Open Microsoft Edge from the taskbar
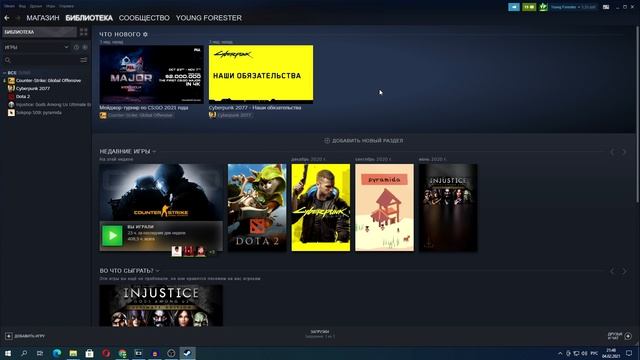The width and height of the screenshot is (640, 360). pos(57,353)
